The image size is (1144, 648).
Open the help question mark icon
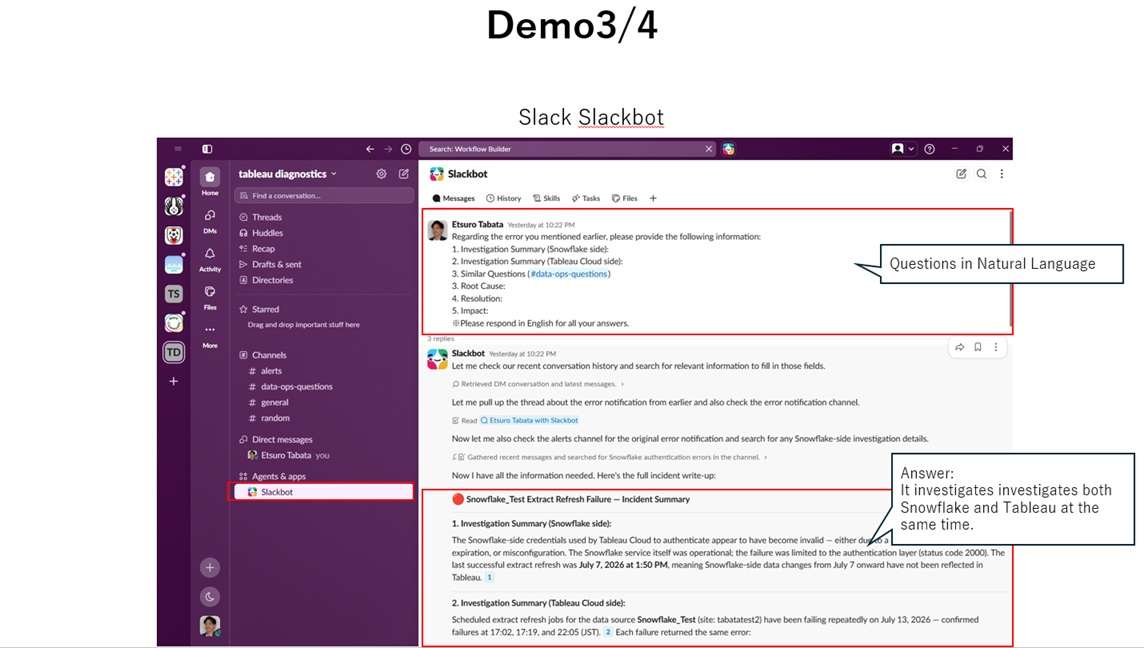(x=930, y=149)
